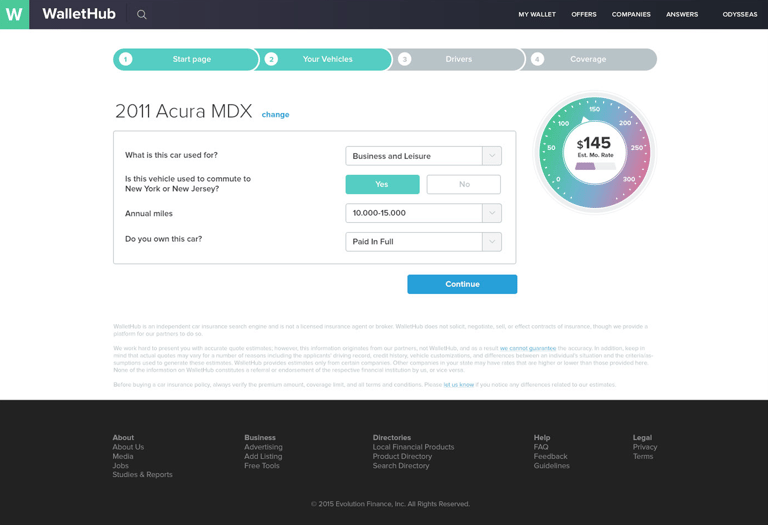Select No for commute question
This screenshot has height=525, width=768.
point(464,184)
